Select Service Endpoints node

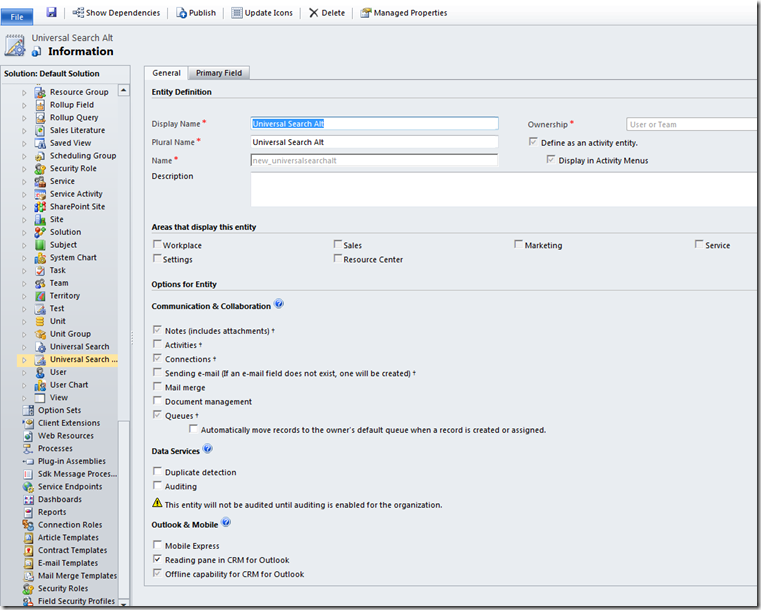(x=70, y=486)
